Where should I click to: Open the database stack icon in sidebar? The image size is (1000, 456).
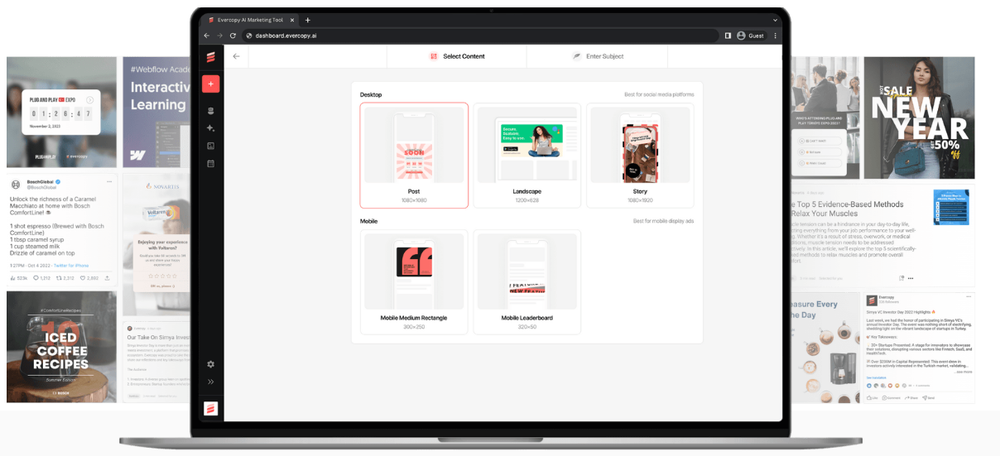210,110
